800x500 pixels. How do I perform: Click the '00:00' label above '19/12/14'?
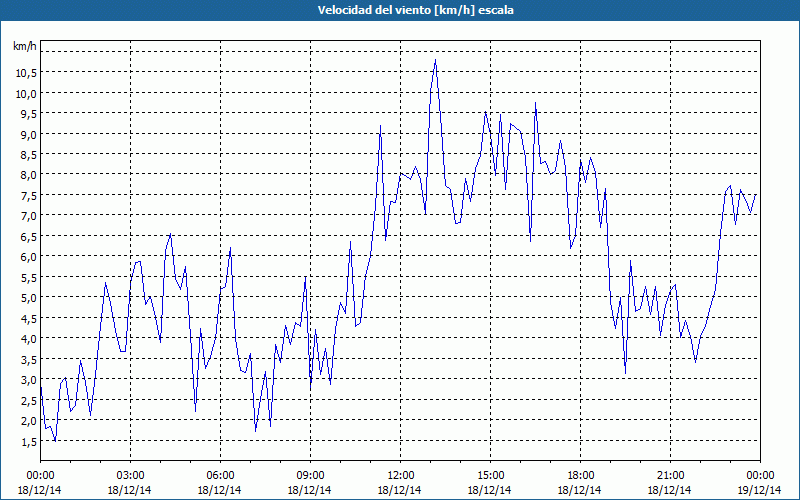(760, 476)
